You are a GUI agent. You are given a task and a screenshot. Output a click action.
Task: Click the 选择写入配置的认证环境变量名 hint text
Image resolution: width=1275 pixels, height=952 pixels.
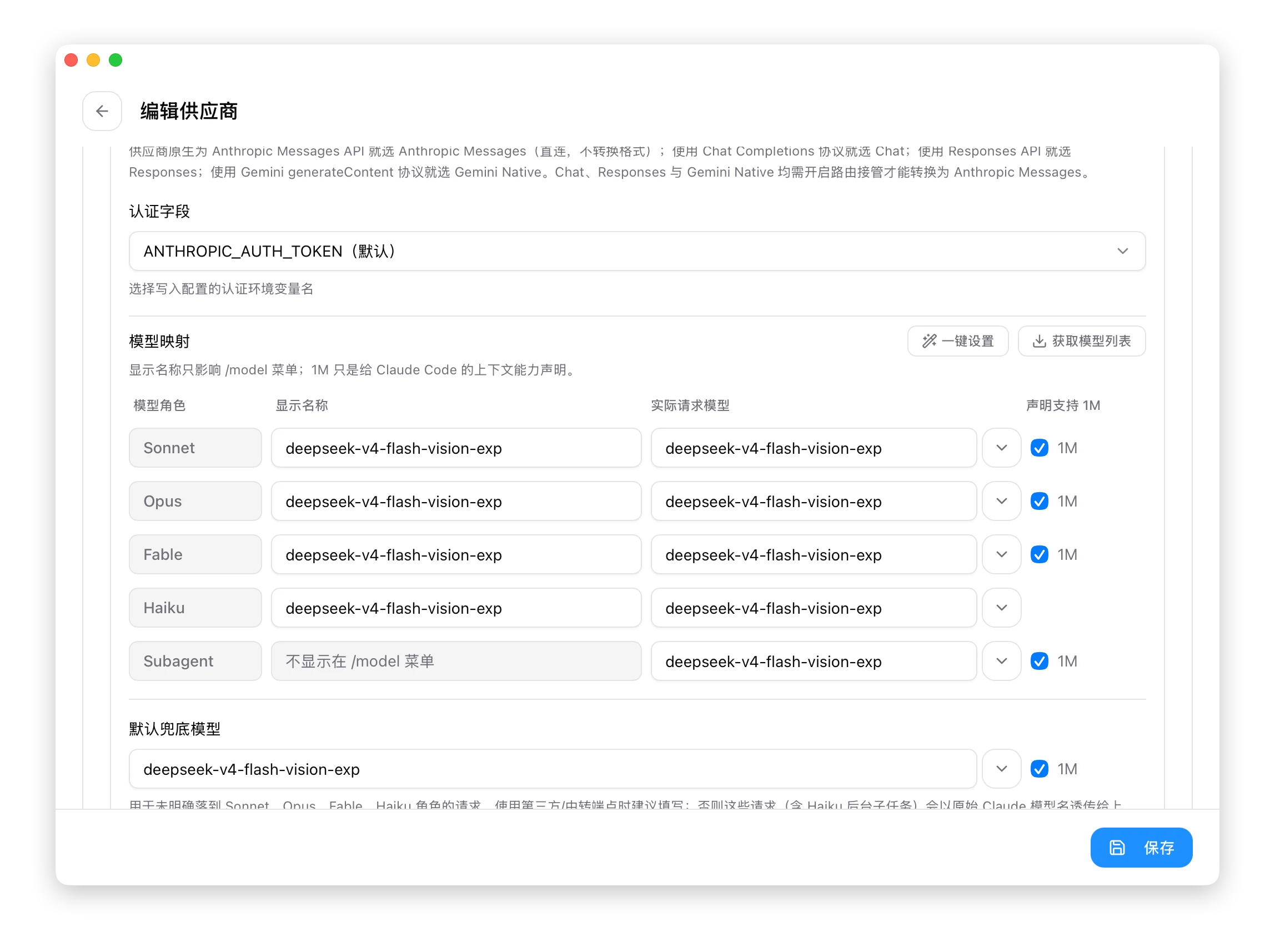tap(221, 289)
